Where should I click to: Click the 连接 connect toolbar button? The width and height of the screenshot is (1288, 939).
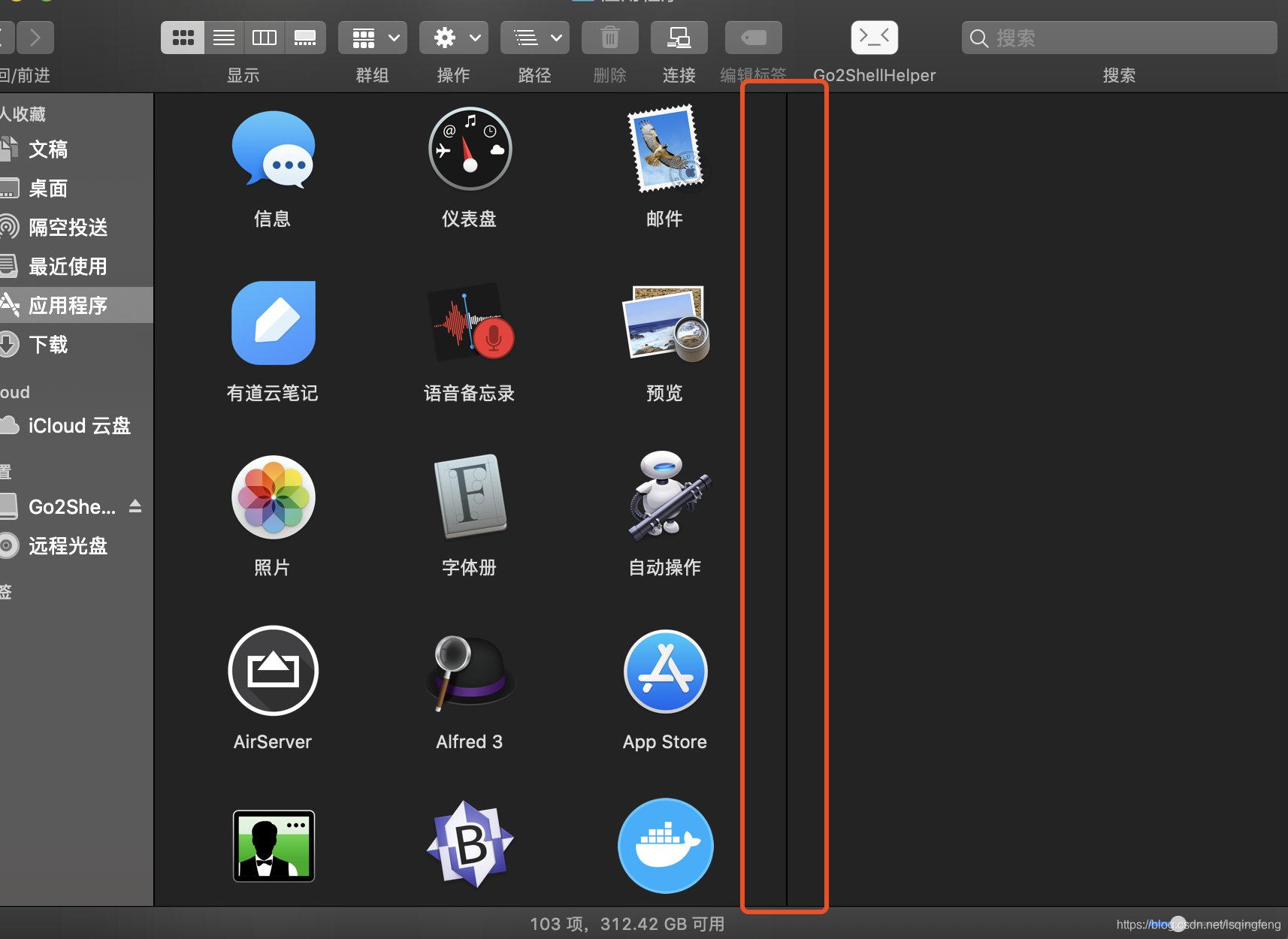[x=679, y=38]
